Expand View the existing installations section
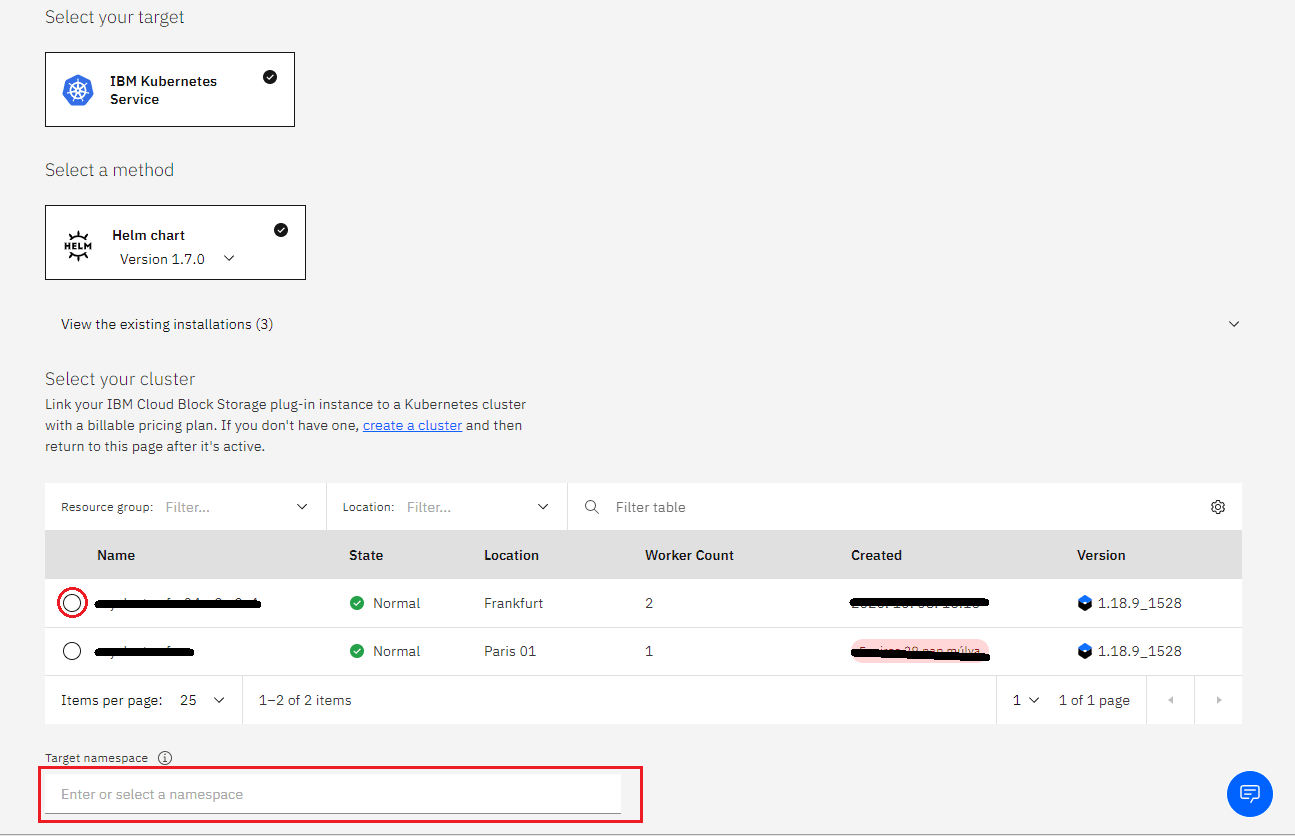The image size is (1295, 836). click(x=1233, y=324)
